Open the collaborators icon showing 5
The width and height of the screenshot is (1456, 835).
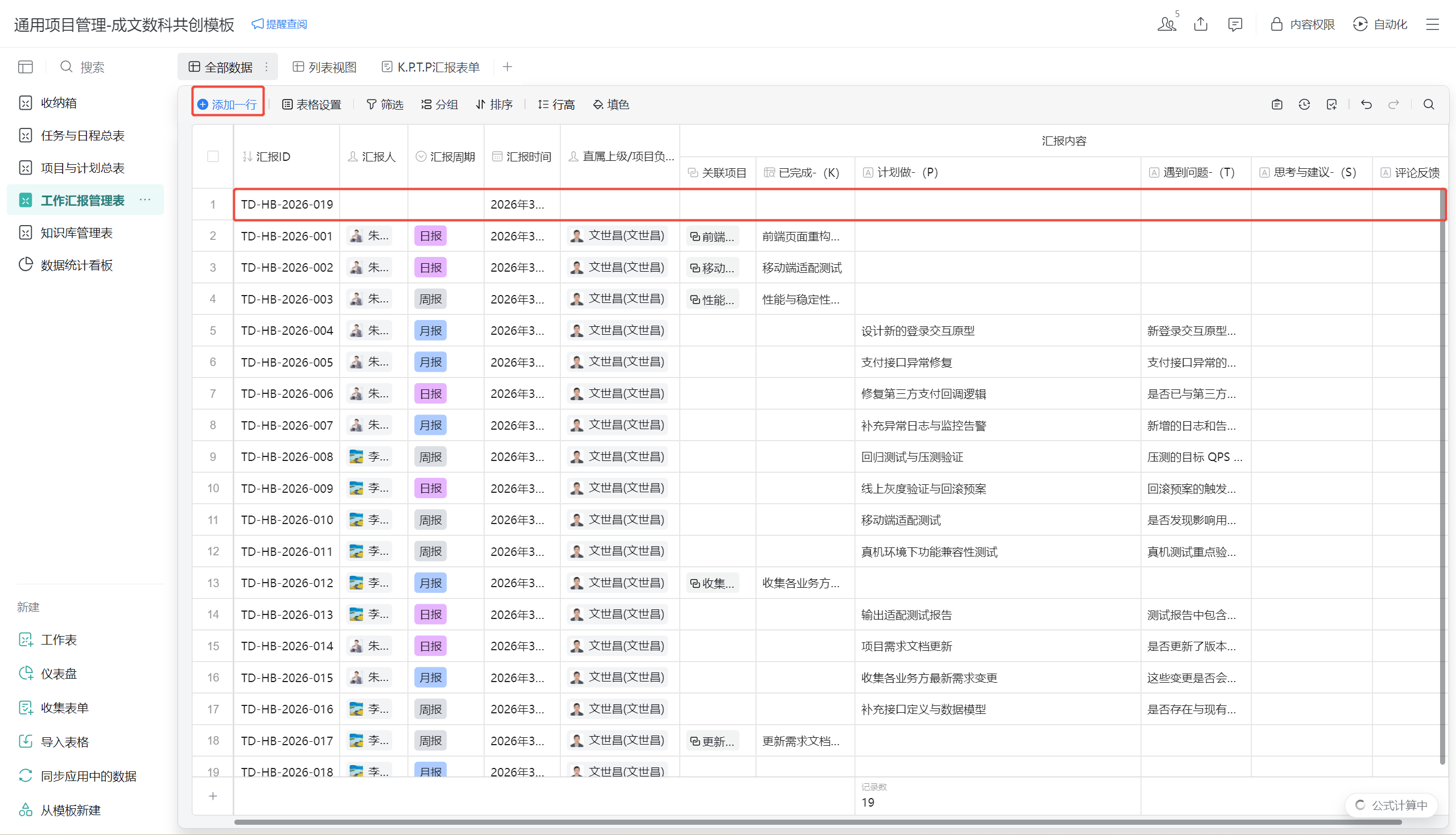coord(1167,24)
